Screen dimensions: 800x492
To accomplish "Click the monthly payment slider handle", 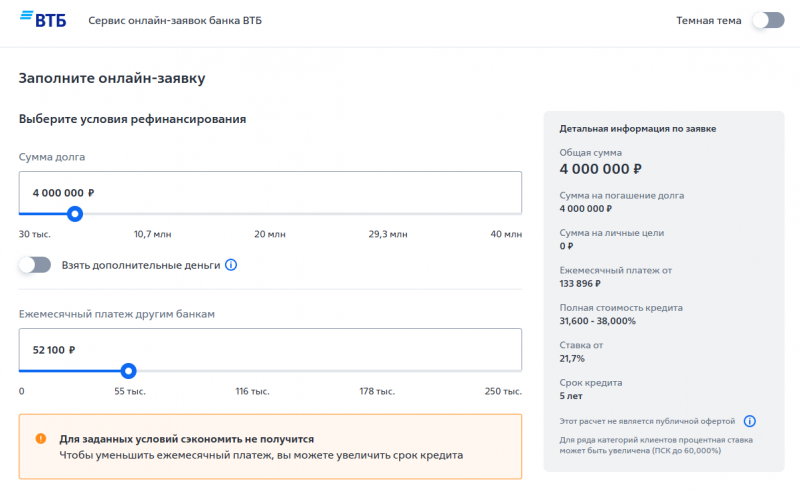I will click(128, 370).
